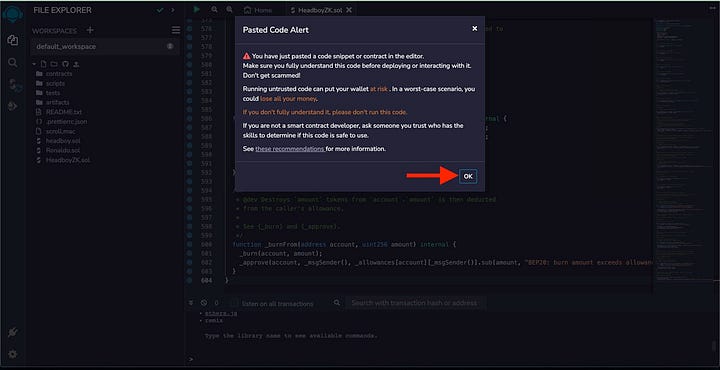Open the default_workspace dropdown
Screen dimensions: 720x370
[x=105, y=46]
